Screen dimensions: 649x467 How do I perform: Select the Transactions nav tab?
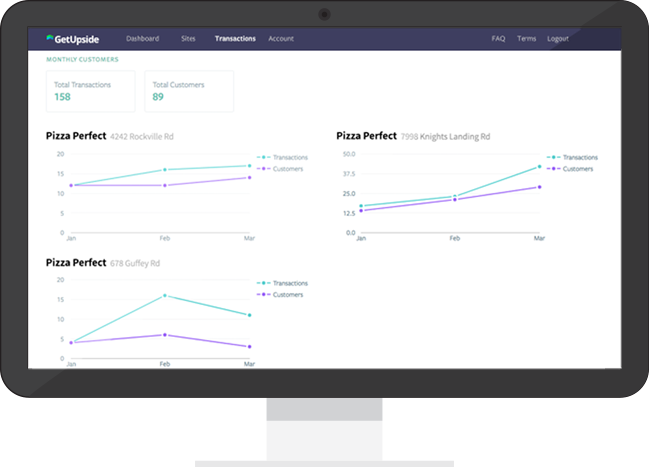point(235,39)
